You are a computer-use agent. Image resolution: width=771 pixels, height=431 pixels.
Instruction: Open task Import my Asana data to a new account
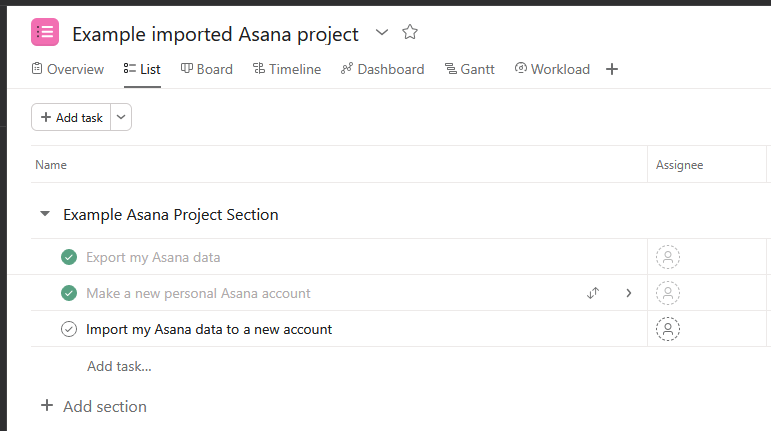pos(209,329)
